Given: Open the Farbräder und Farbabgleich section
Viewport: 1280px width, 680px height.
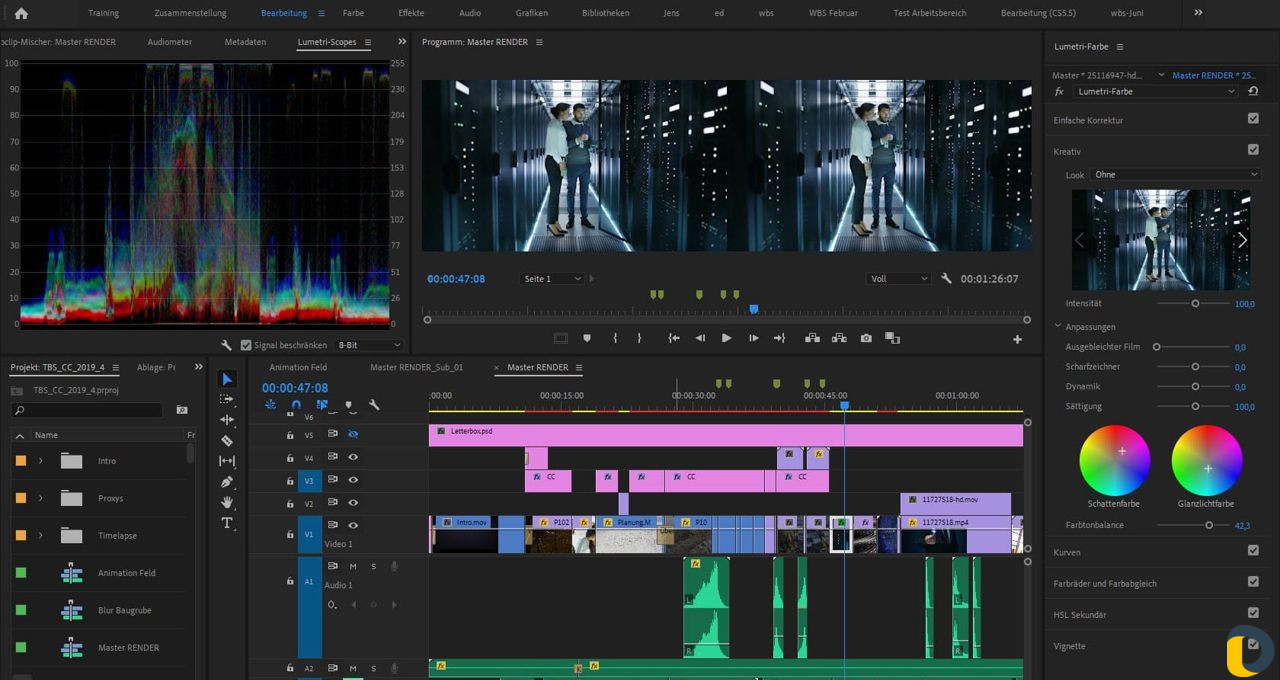Looking at the screenshot, I should click(1105, 583).
